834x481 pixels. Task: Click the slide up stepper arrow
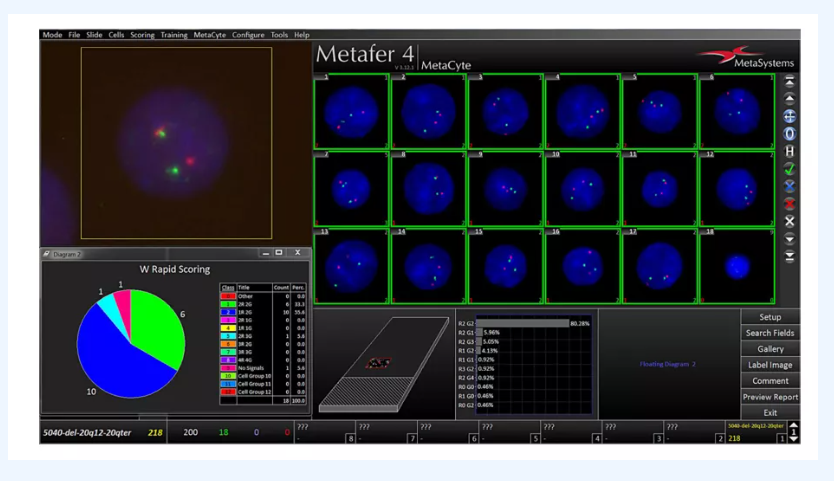793,426
